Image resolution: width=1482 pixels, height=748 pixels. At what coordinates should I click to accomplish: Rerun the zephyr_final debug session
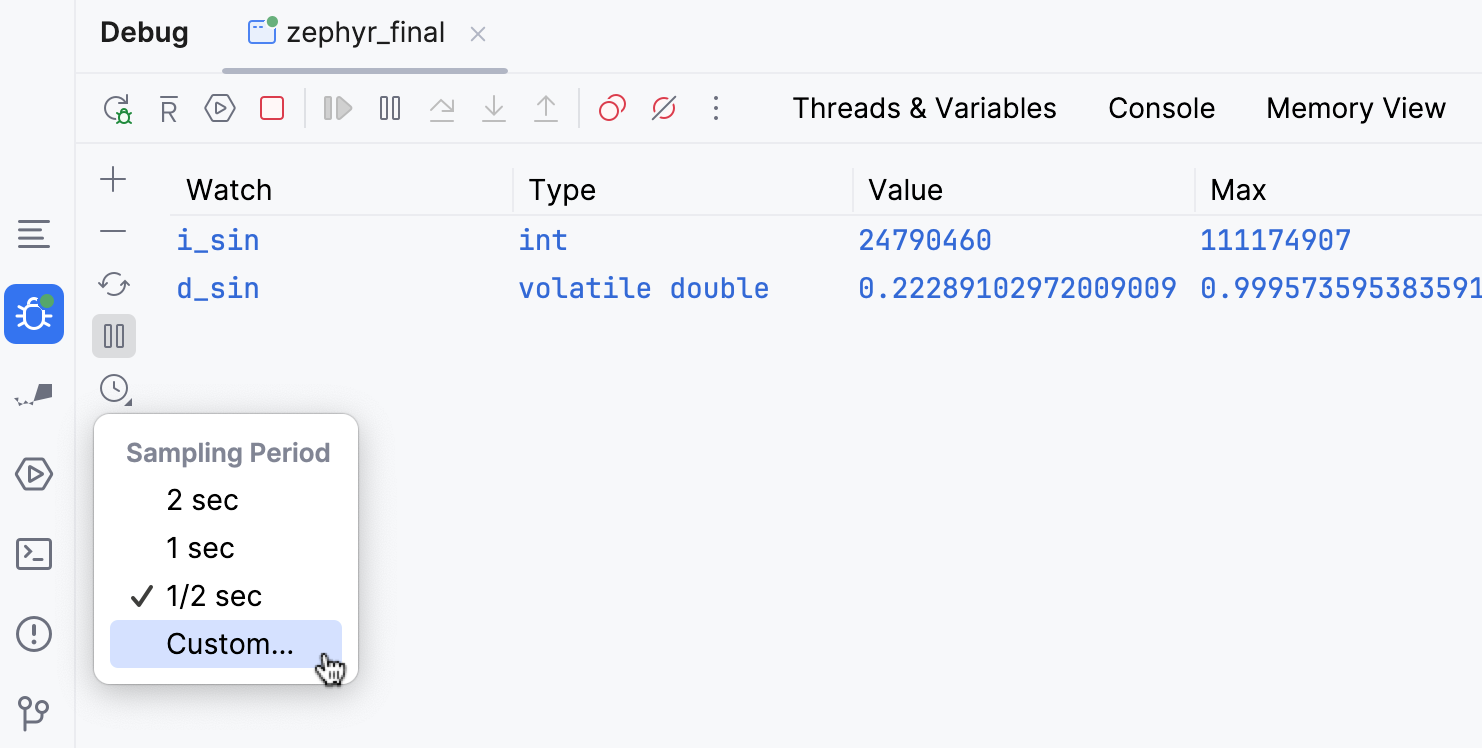(x=118, y=108)
